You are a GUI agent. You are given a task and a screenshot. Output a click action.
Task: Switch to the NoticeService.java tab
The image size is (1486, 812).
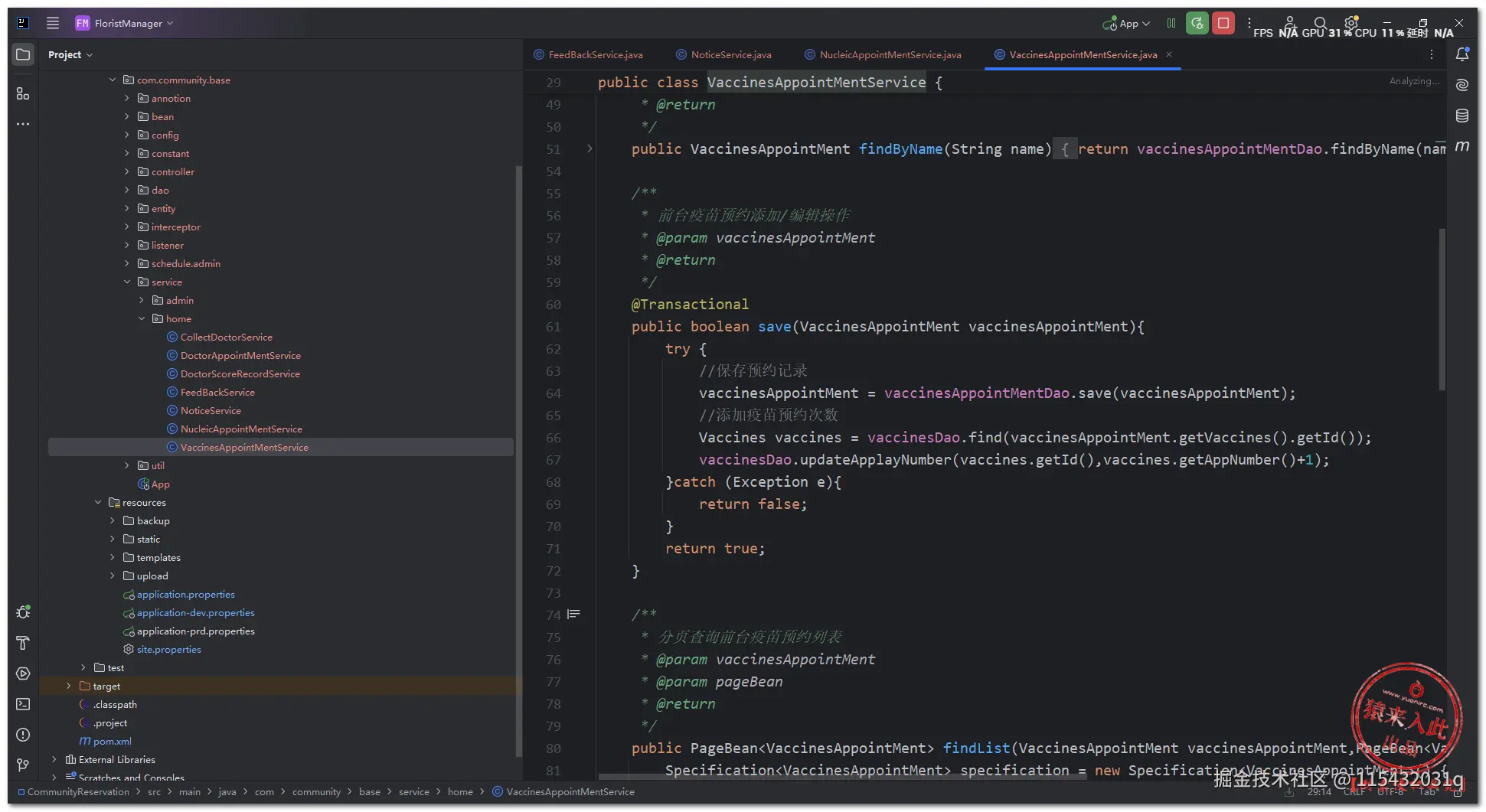[x=723, y=54]
